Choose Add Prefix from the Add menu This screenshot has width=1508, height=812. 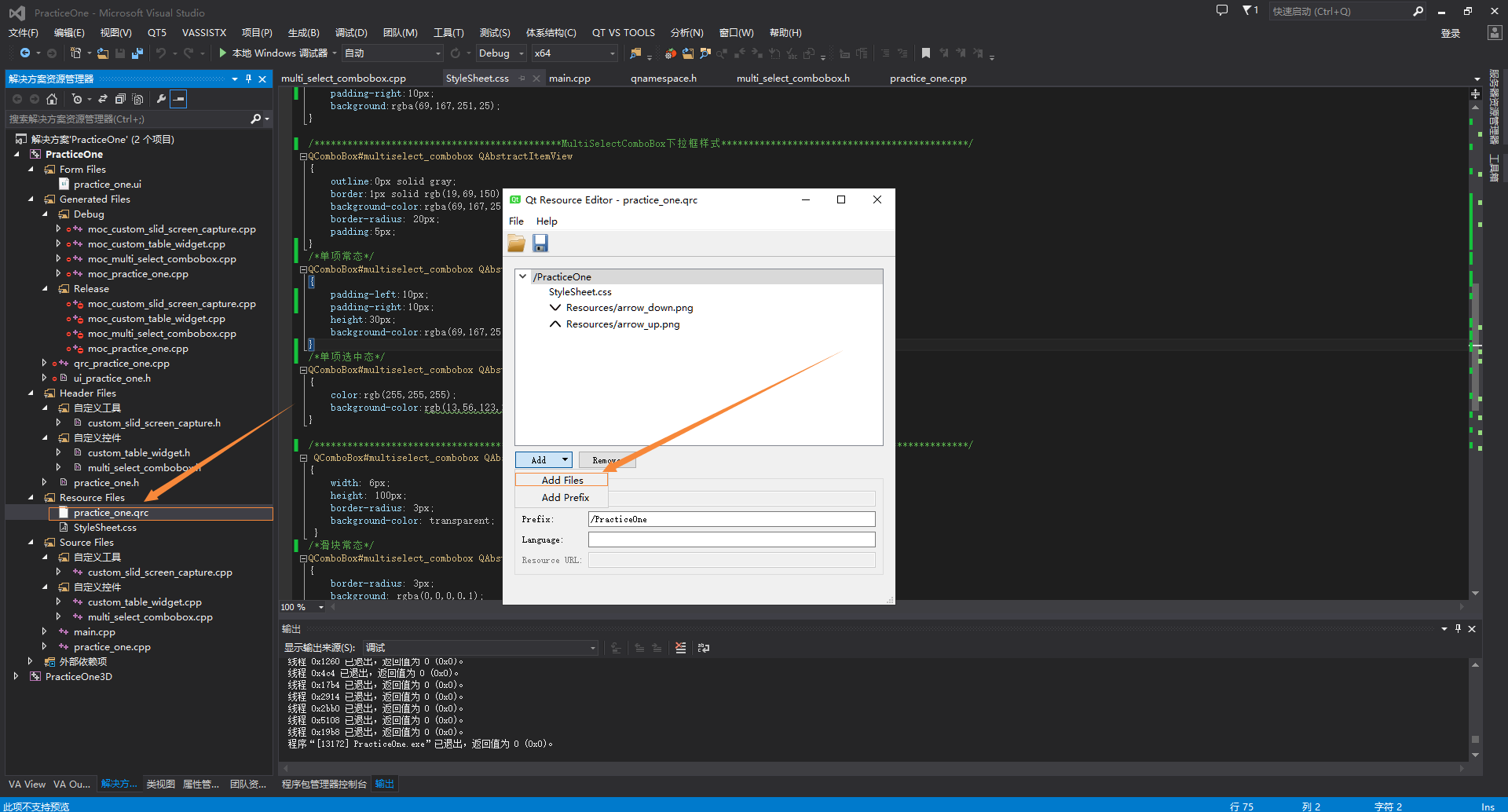click(562, 498)
